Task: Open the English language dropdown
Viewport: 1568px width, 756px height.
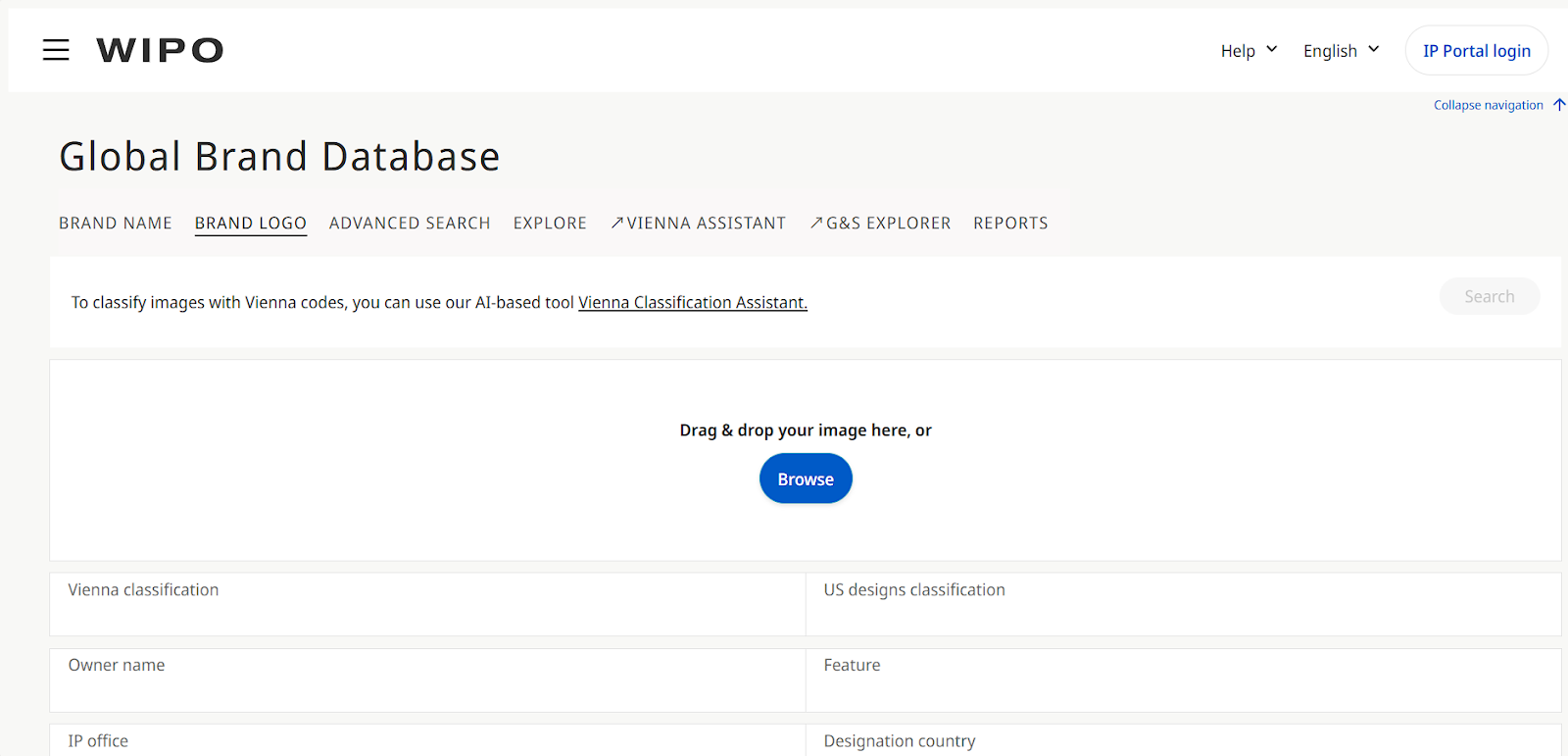Action: click(x=1341, y=50)
